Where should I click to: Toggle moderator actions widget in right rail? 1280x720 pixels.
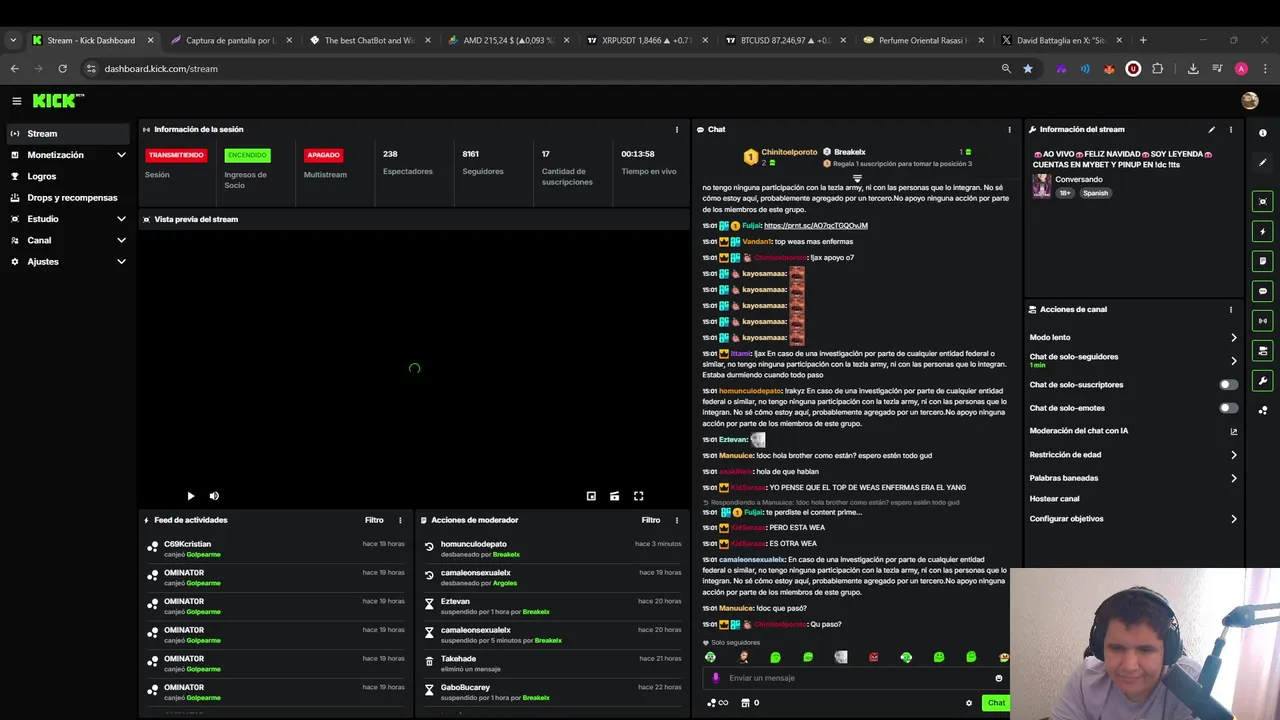coord(1263,261)
